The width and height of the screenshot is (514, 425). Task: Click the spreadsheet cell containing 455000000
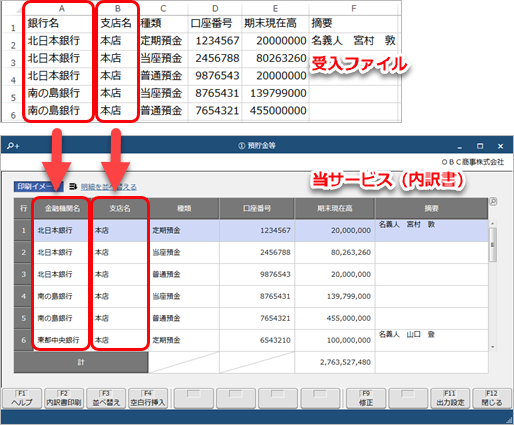point(276,111)
